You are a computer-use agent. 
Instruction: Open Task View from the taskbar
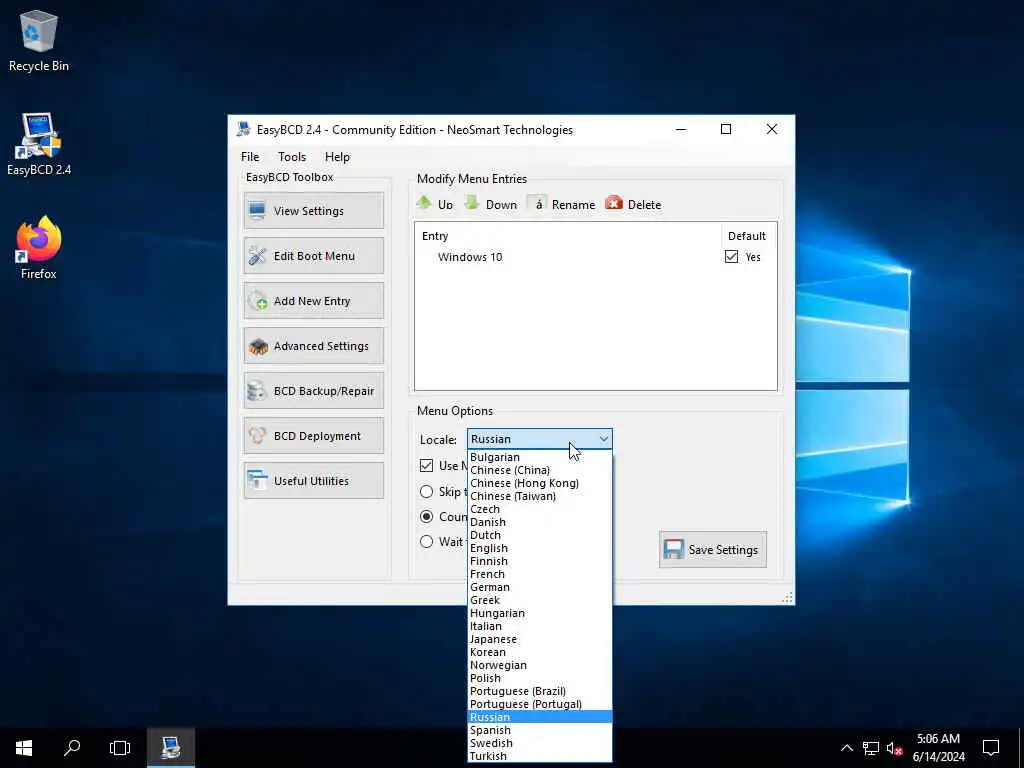pyautogui.click(x=120, y=748)
